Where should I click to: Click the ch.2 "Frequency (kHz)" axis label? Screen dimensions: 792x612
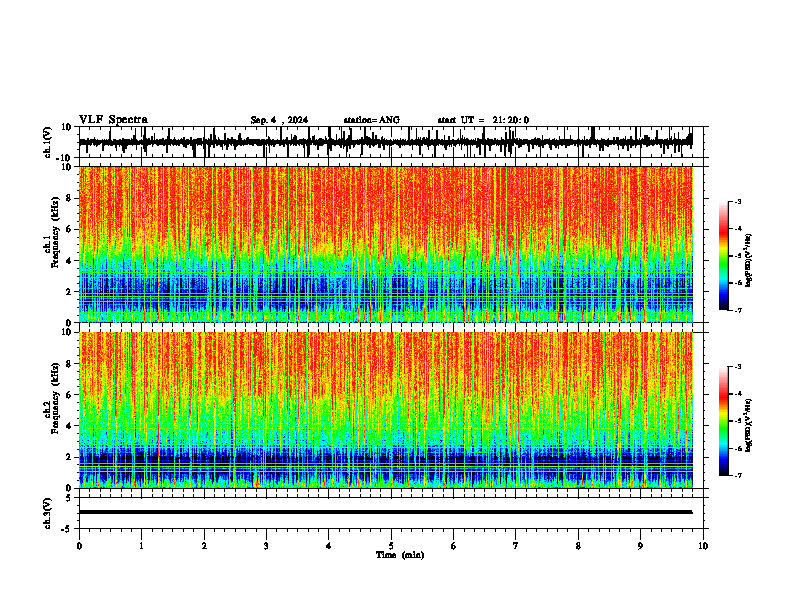tap(56, 398)
